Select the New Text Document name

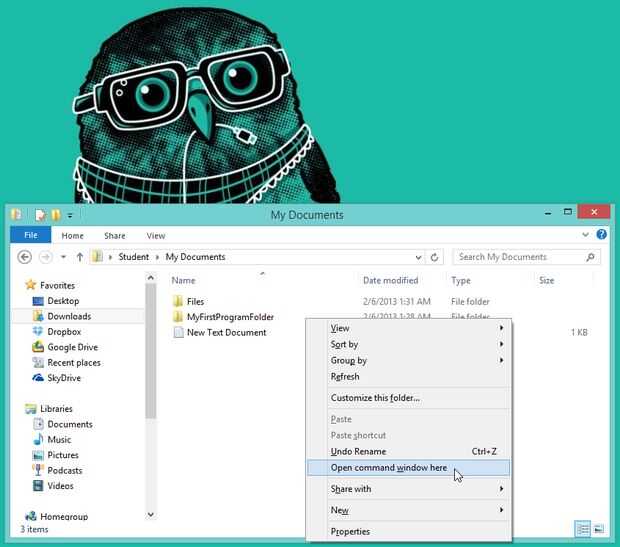[227, 333]
